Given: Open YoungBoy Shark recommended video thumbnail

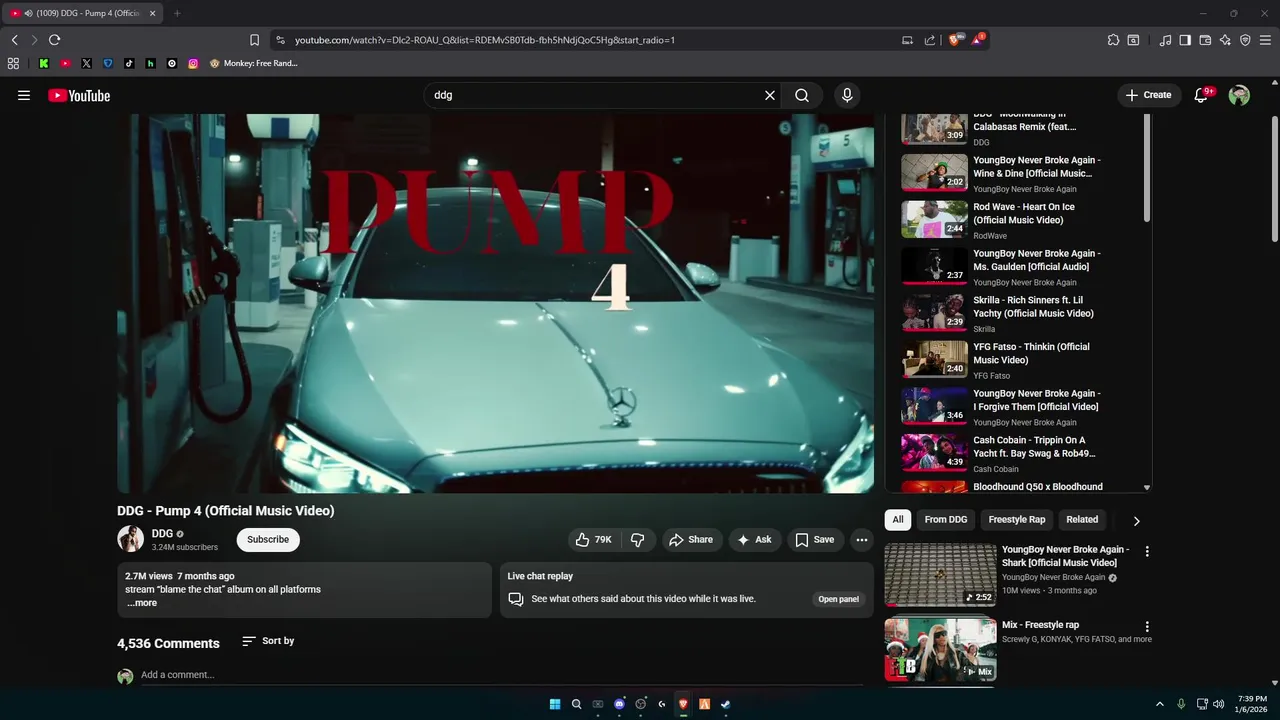Looking at the screenshot, I should 940,575.
